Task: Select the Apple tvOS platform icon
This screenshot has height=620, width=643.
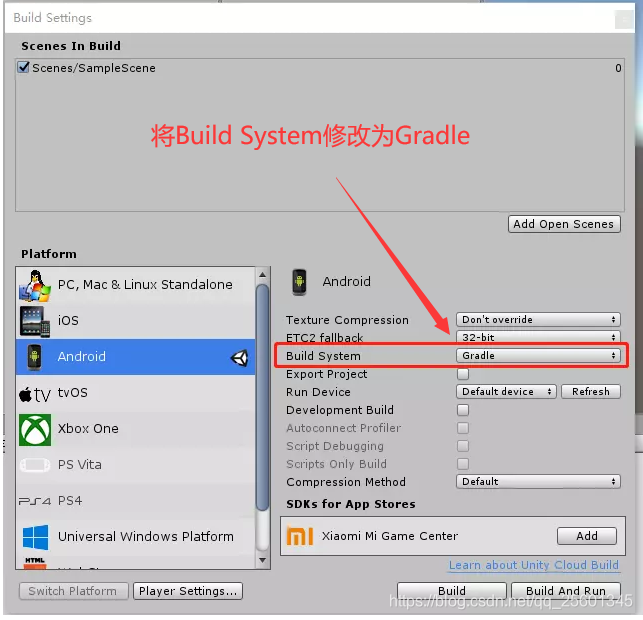Action: (35, 394)
